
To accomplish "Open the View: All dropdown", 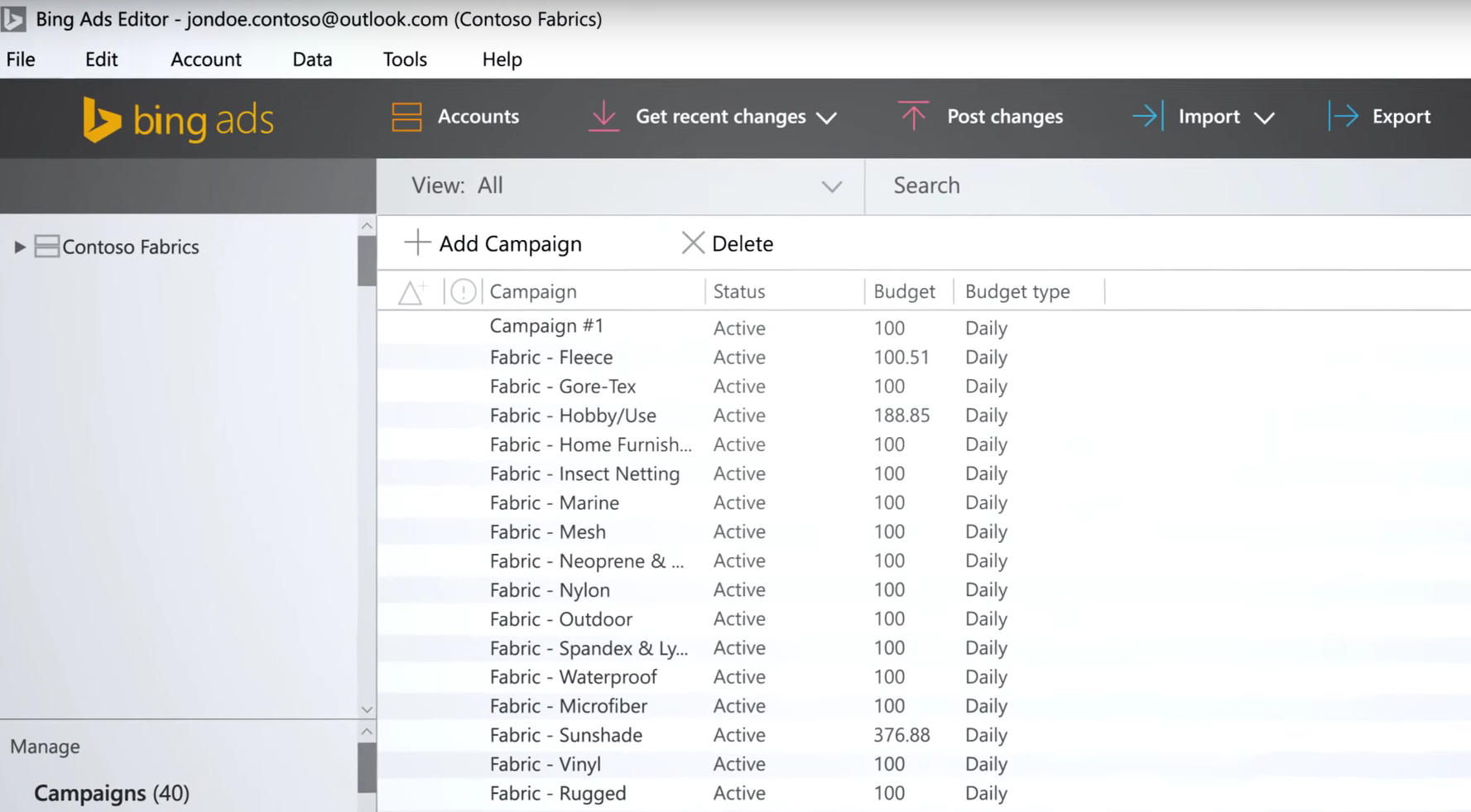I will tap(621, 186).
